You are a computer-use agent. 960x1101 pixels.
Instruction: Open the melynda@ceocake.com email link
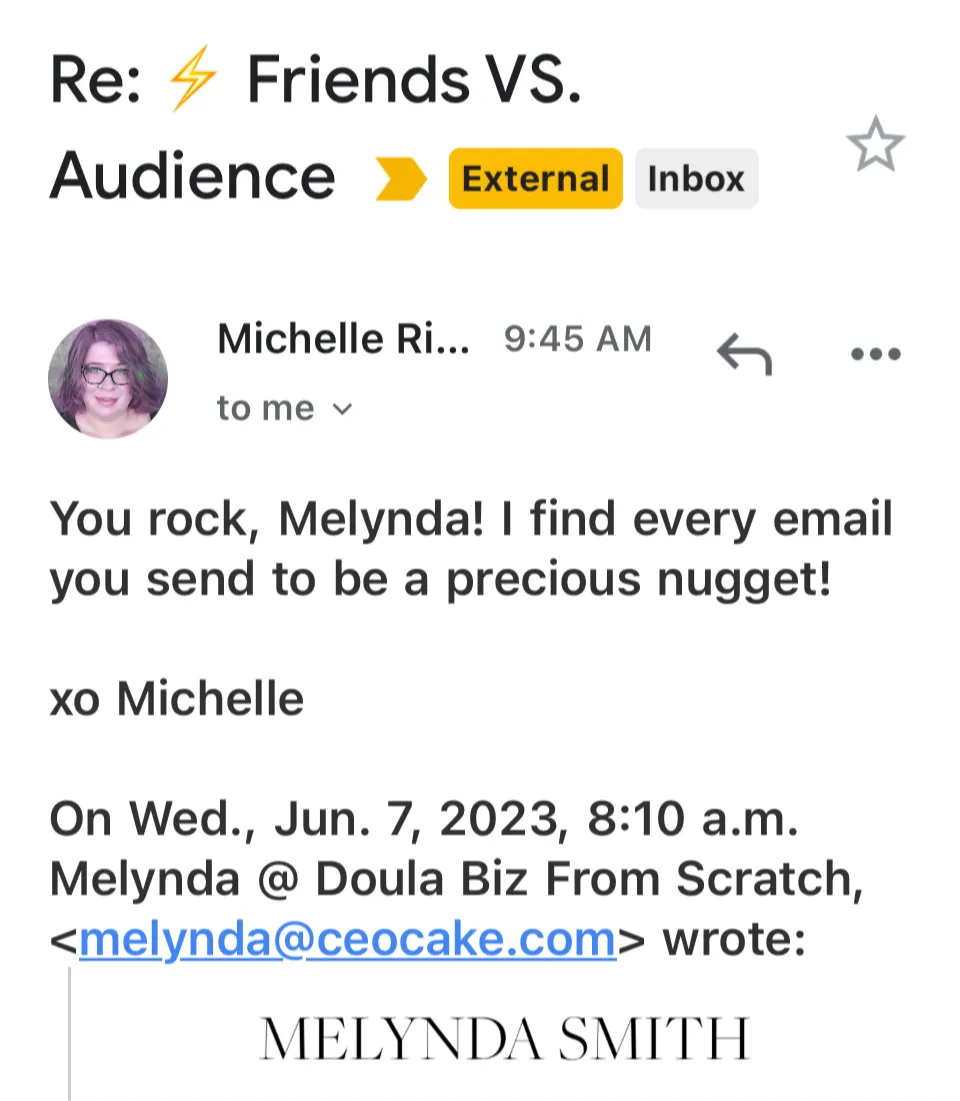(347, 939)
